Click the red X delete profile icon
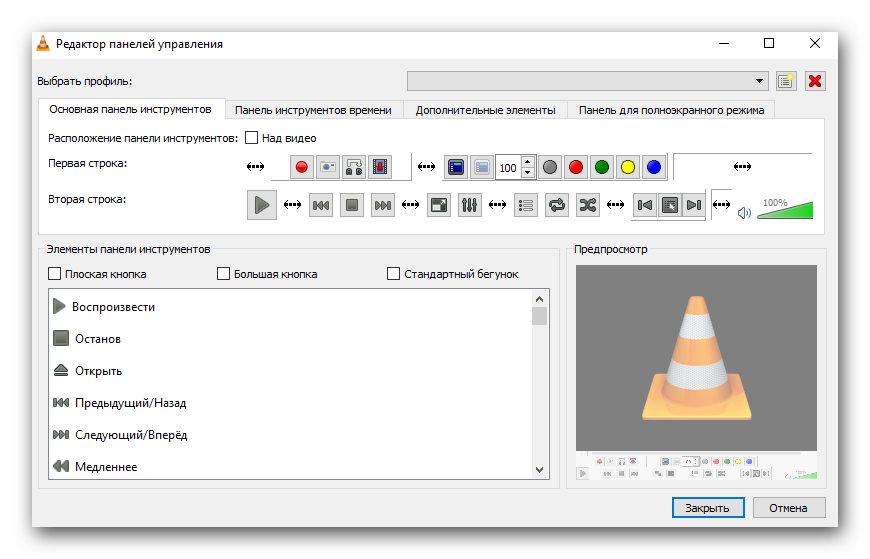The height and width of the screenshot is (559, 870). pyautogui.click(x=815, y=81)
